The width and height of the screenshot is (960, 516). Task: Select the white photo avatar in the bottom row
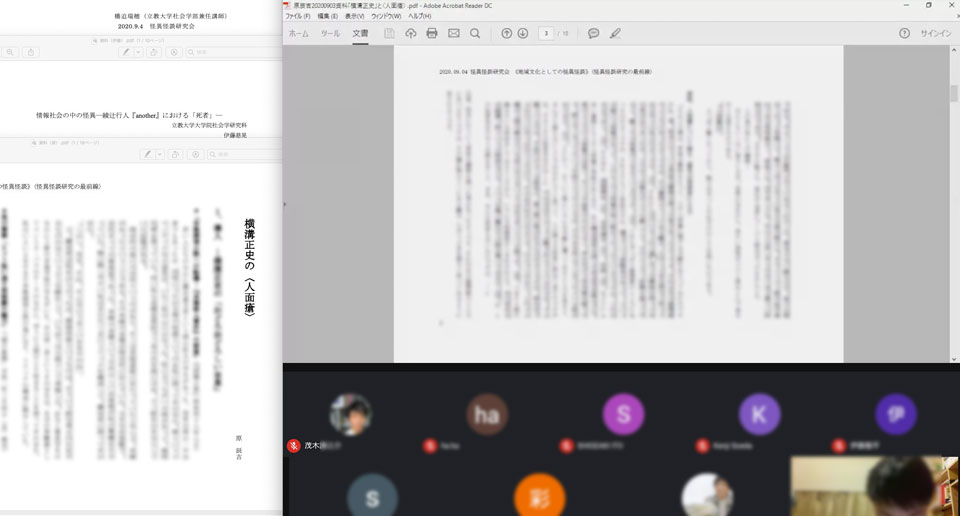click(707, 495)
